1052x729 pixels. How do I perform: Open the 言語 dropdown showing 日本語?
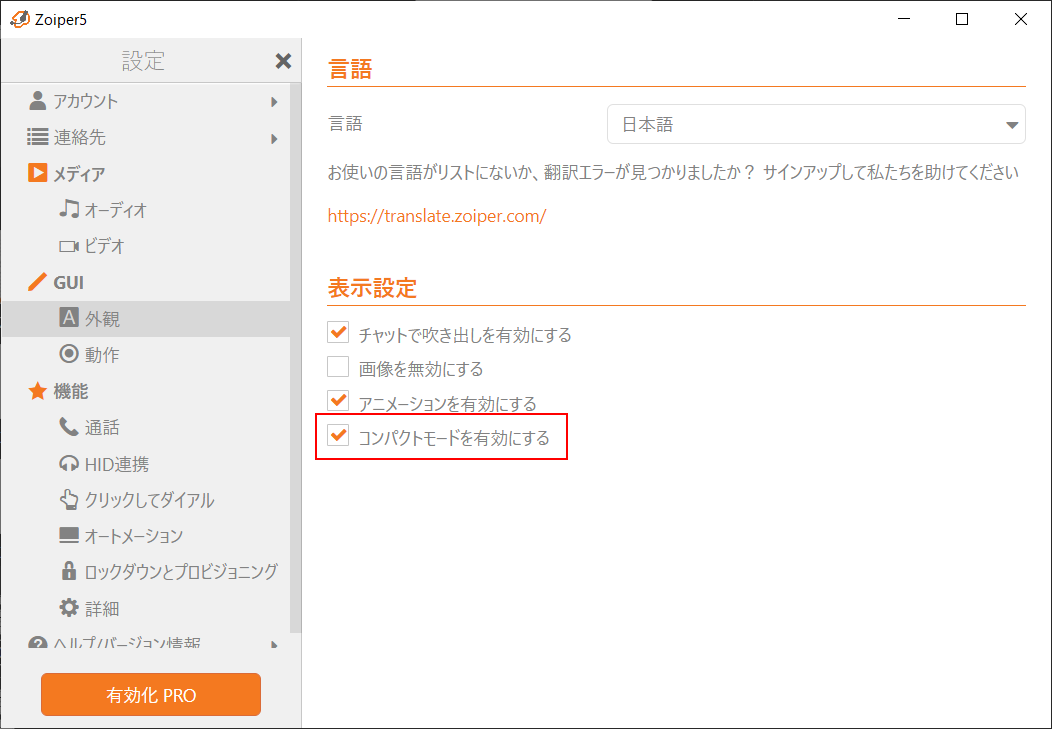pos(816,124)
